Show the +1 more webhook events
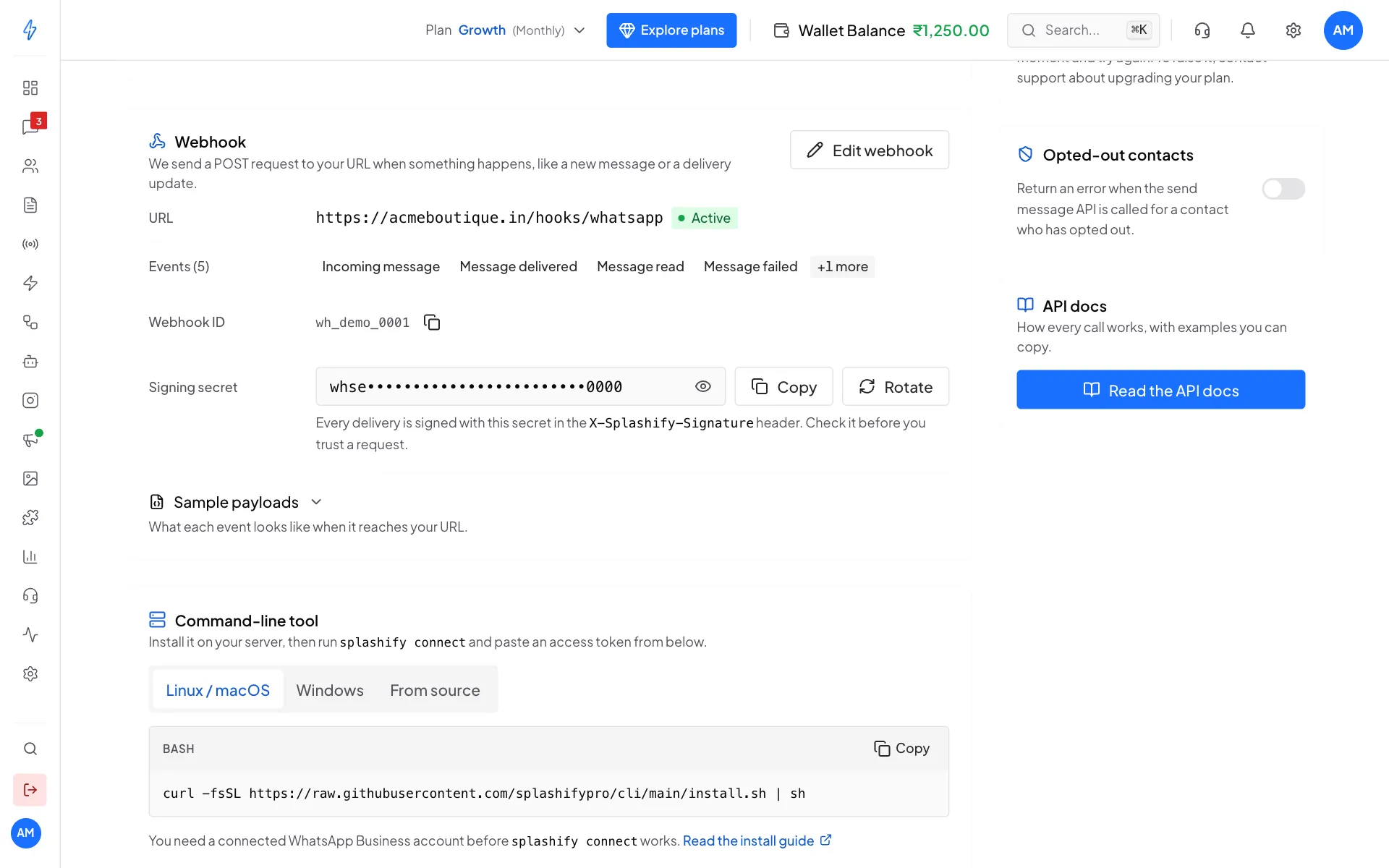The image size is (1389, 868). pos(842,267)
